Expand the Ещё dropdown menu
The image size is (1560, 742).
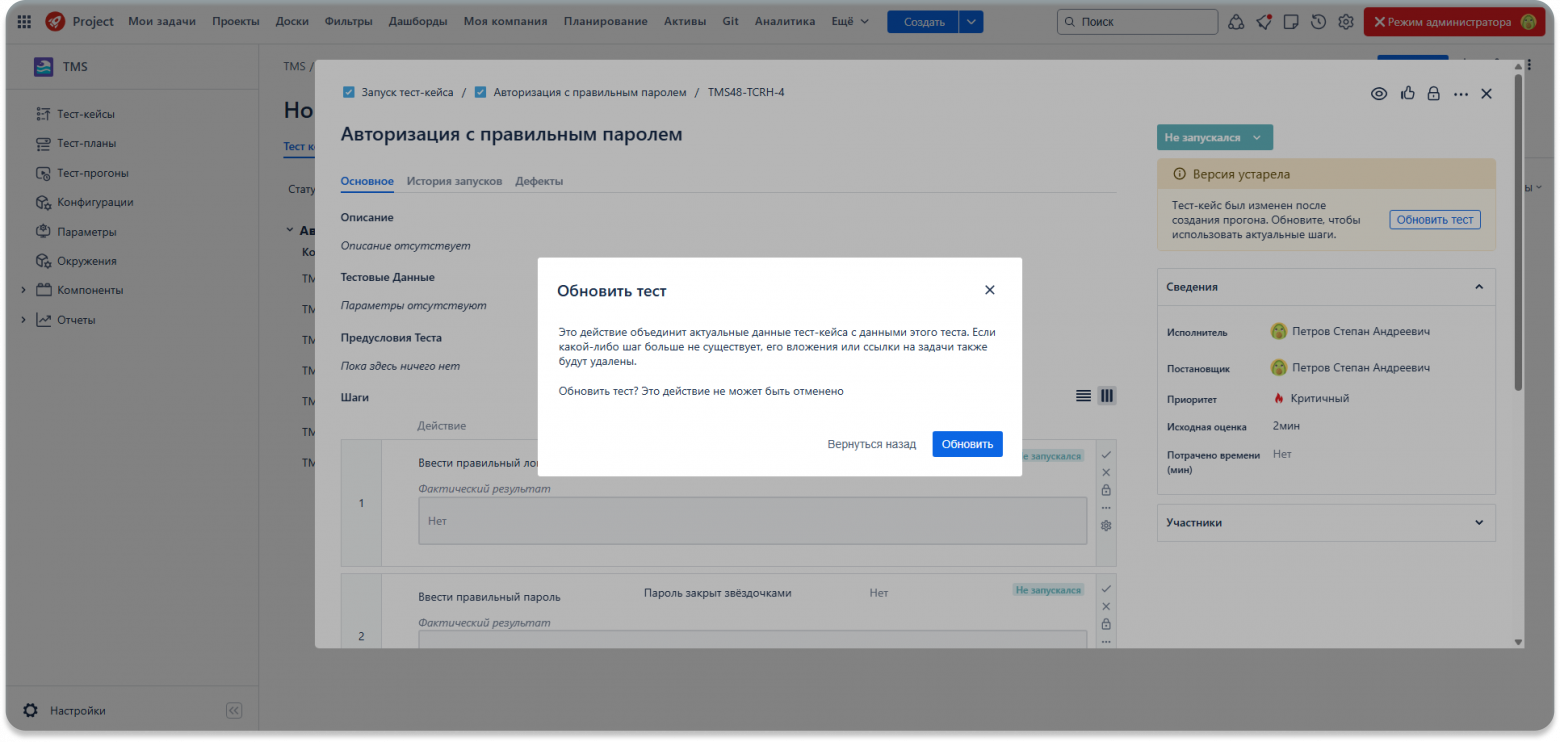point(850,21)
